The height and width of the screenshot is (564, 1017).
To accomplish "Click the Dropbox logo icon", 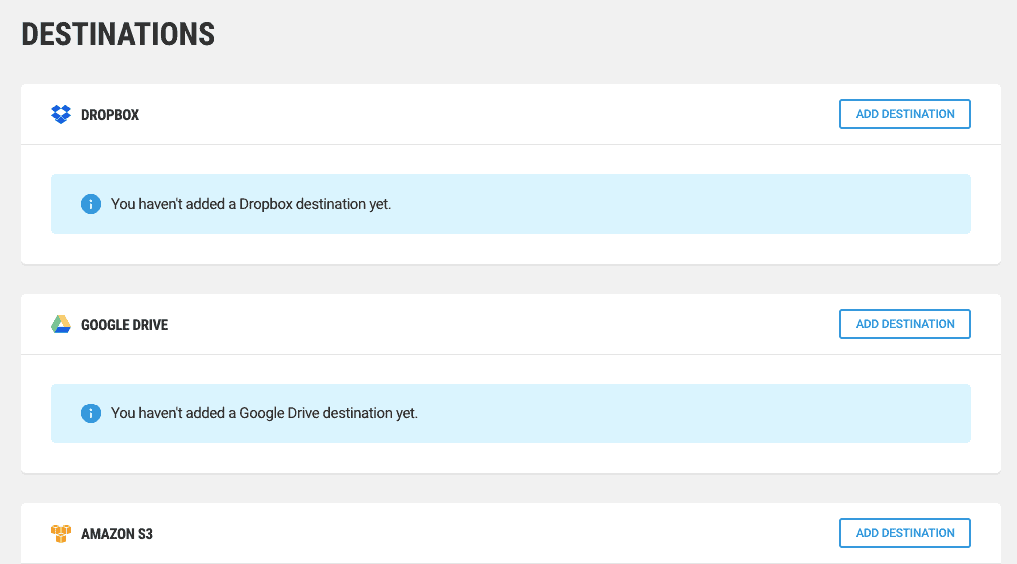I will click(x=61, y=114).
